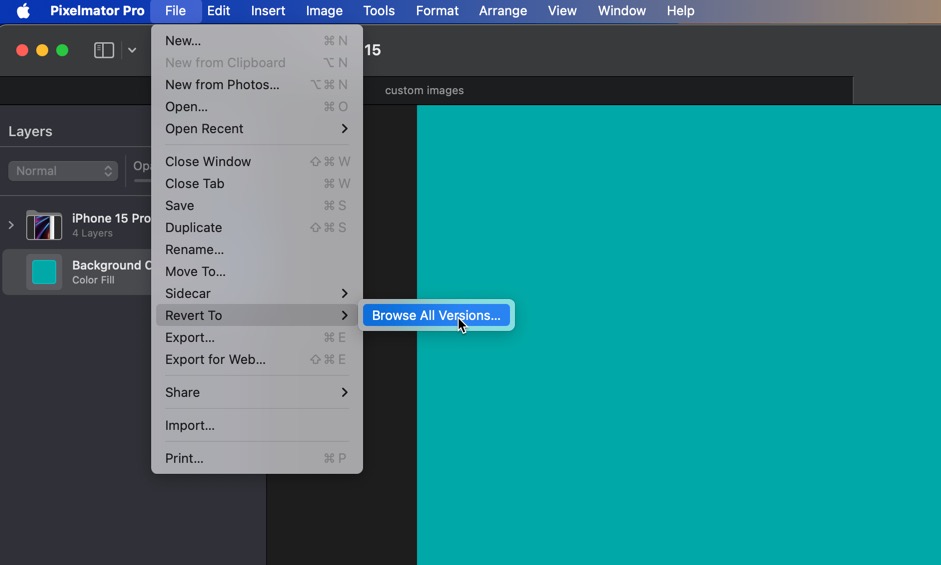The image size is (941, 565).
Task: Open the sidebar options dropdown arrow
Action: [x=132, y=50]
